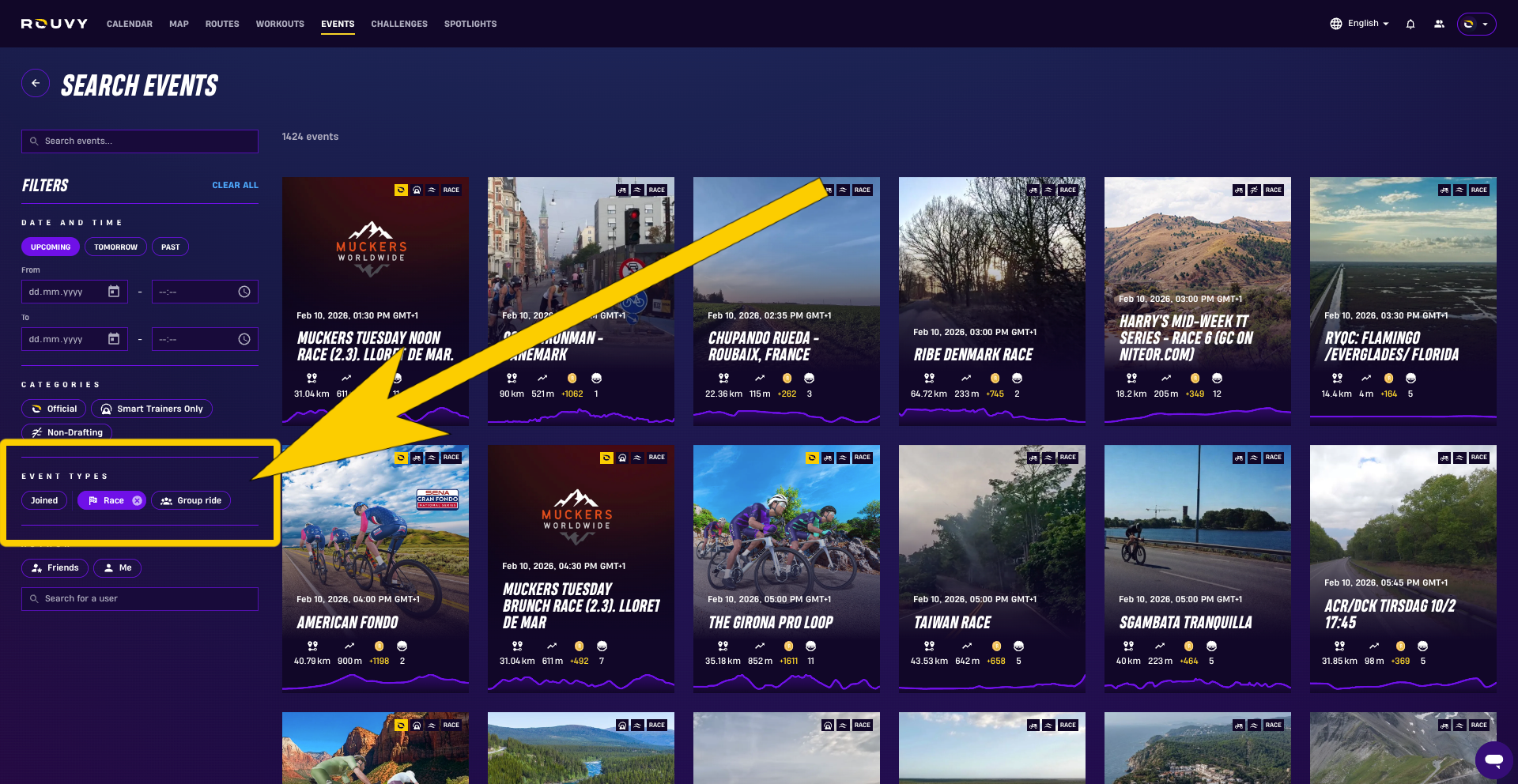Screen dimensions: 1518x784
Task: Focus the Search events input field
Action: coord(140,141)
